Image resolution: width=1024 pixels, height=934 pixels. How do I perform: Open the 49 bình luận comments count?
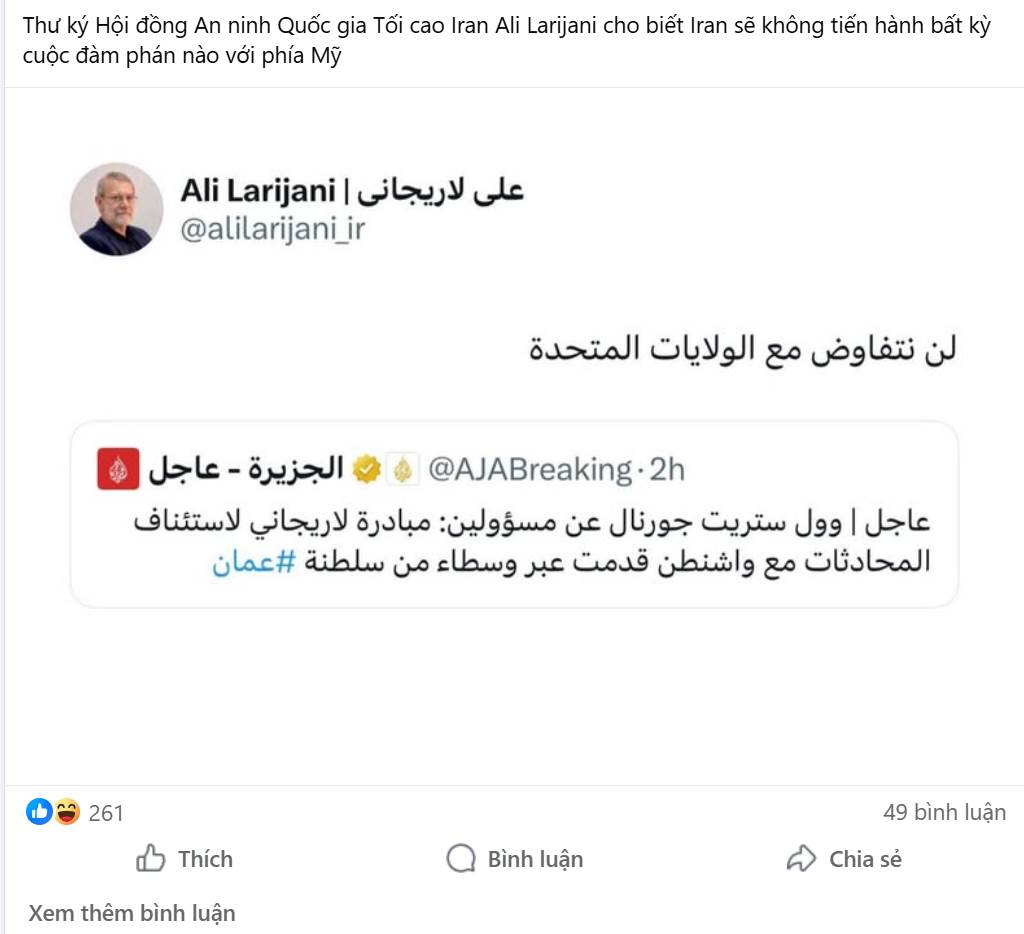[944, 812]
